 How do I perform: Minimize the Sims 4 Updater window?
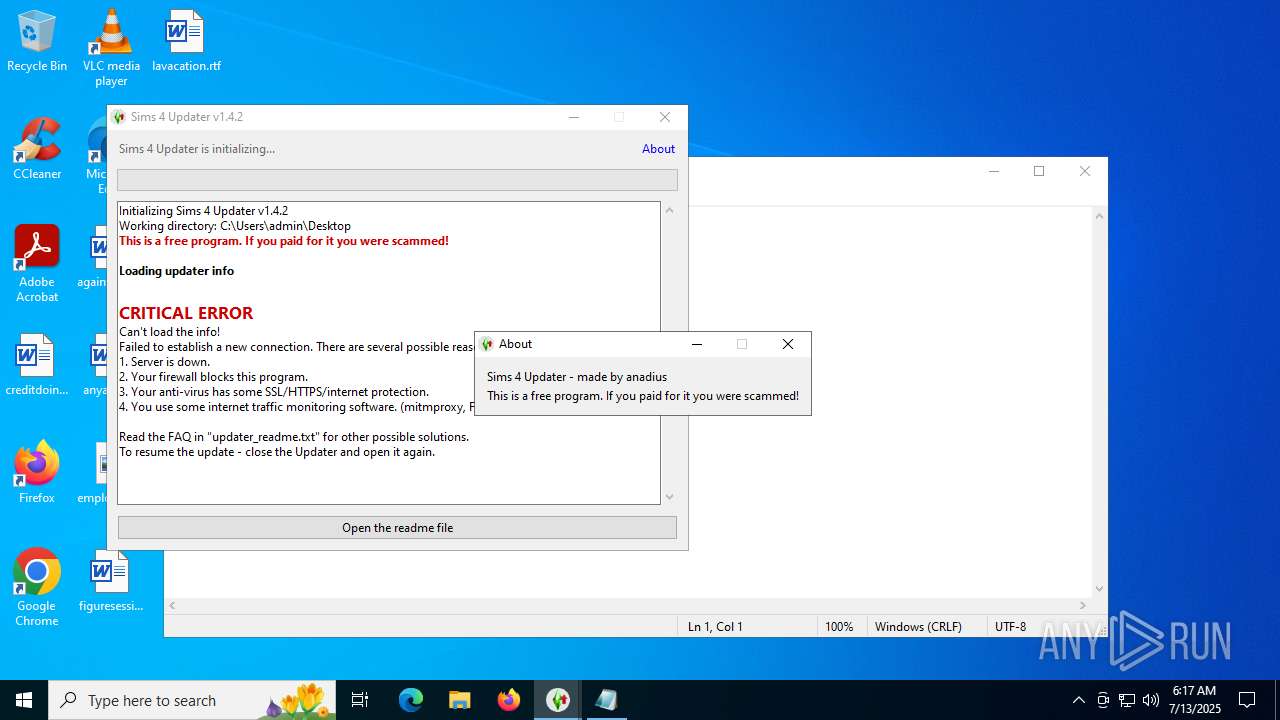click(574, 117)
